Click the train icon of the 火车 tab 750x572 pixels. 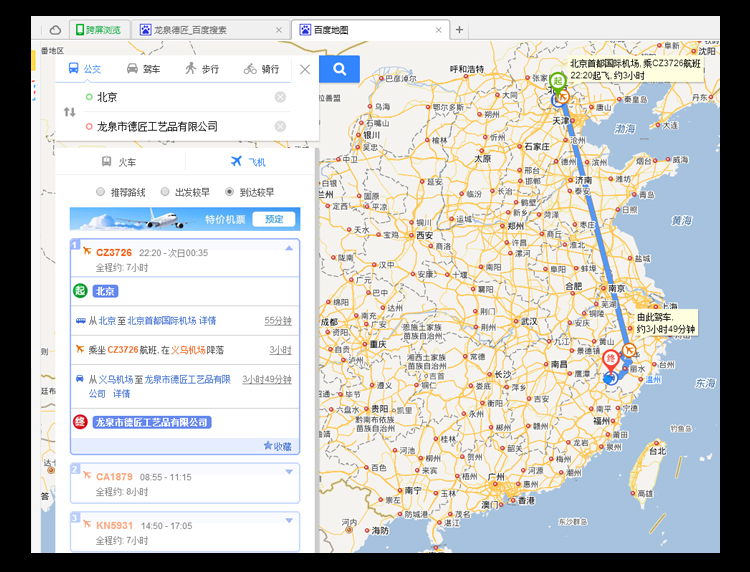[x=107, y=162]
